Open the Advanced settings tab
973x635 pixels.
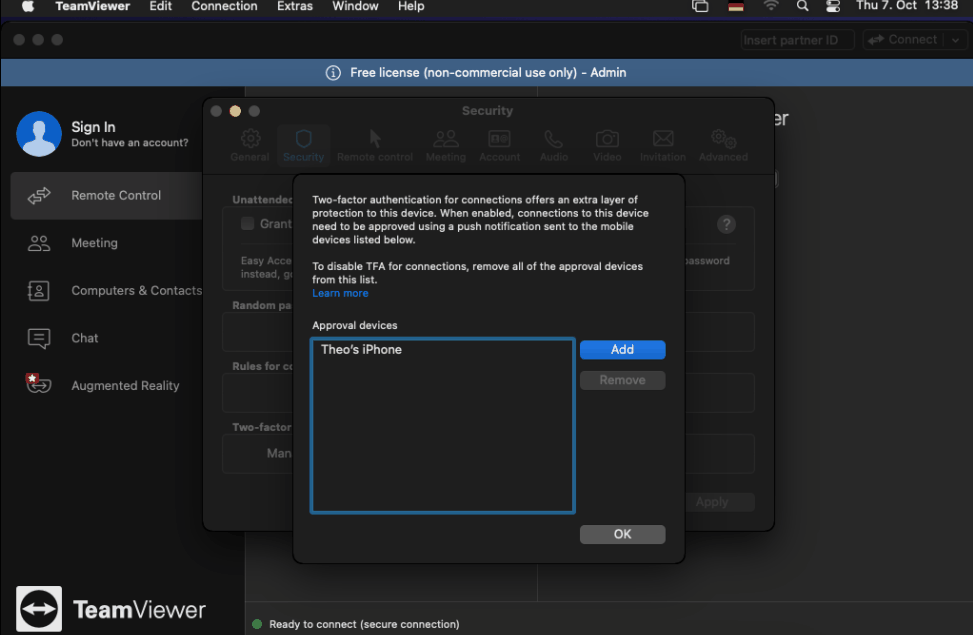[723, 145]
